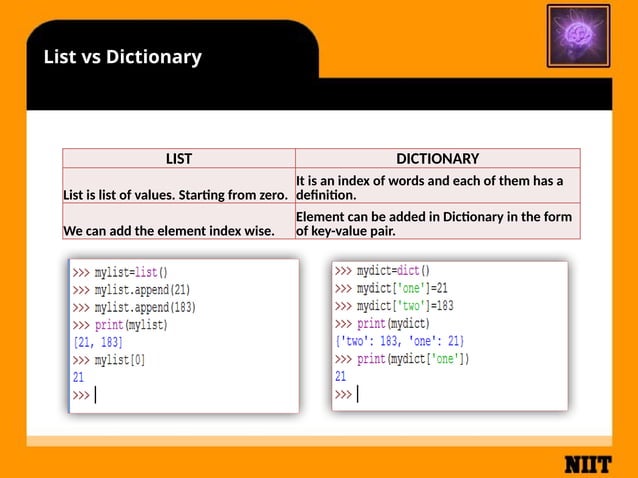Click output "{'two': 183, 'one': 21}"

[x=400, y=341]
